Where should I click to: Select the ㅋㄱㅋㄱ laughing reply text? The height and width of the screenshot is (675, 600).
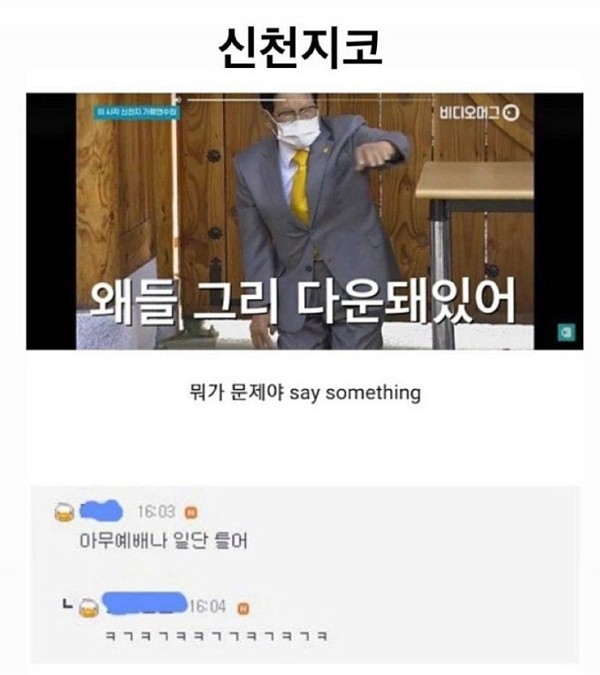[x=216, y=636]
